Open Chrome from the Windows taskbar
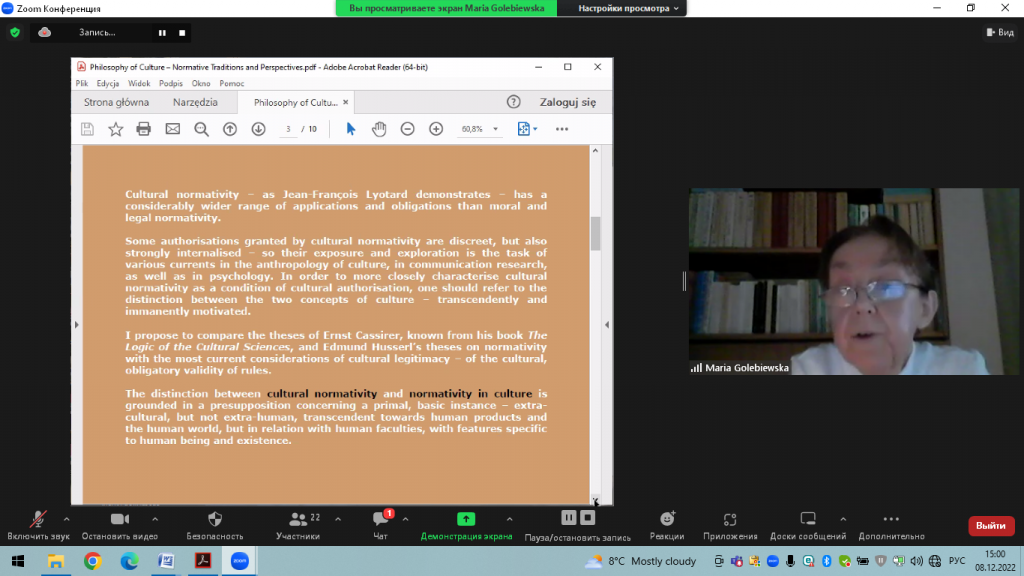1024x576 pixels. (92, 561)
